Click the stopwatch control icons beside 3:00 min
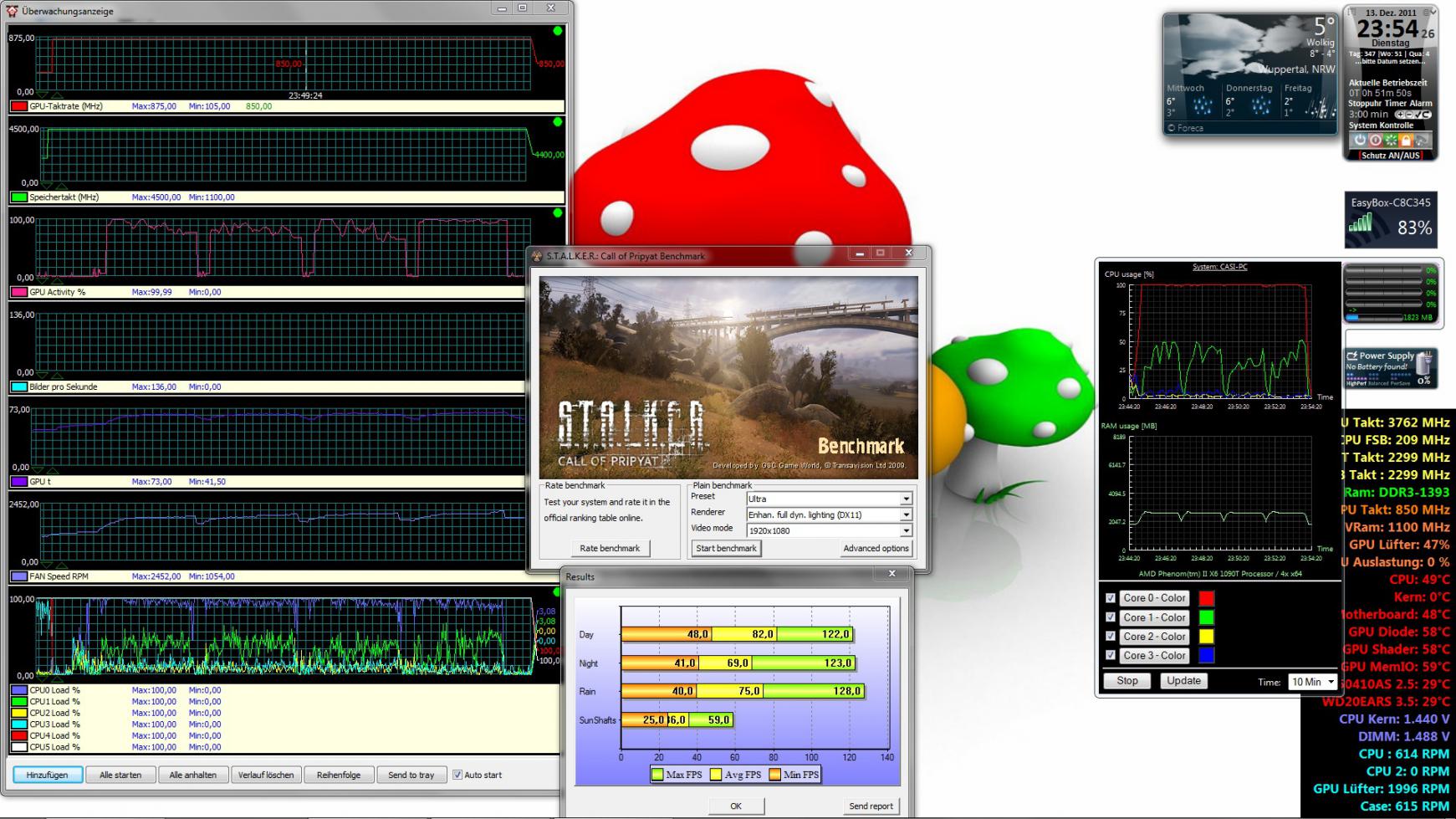The width and height of the screenshot is (1456, 819). 1413,115
